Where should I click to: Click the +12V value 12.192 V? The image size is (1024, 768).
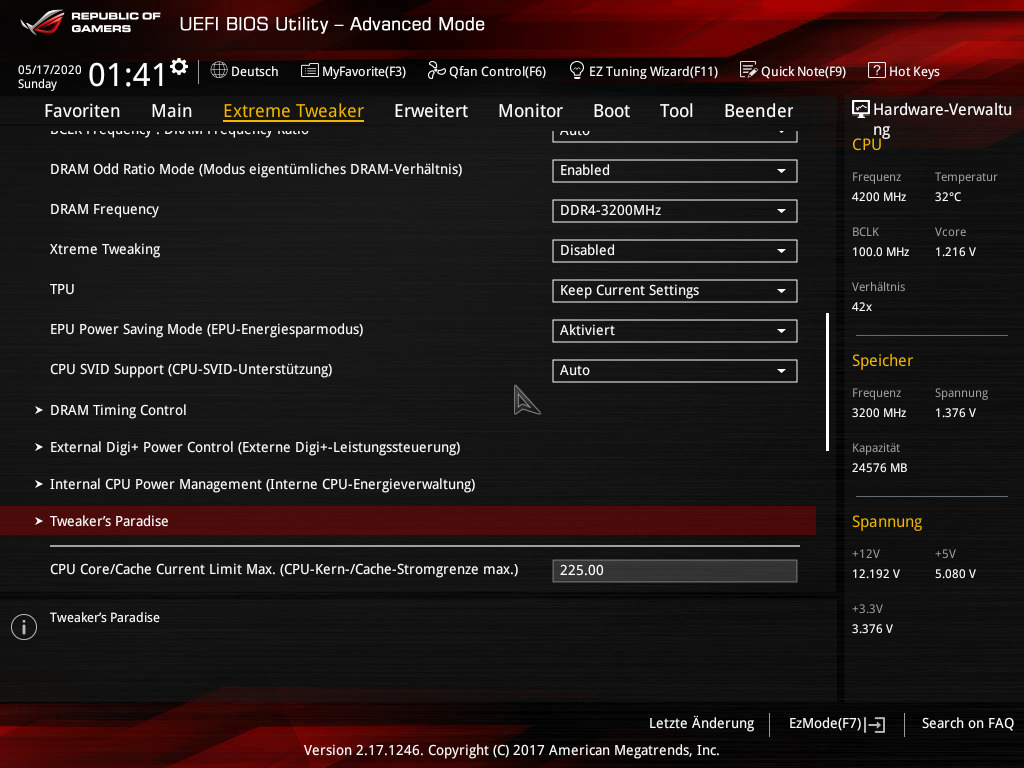(876, 573)
